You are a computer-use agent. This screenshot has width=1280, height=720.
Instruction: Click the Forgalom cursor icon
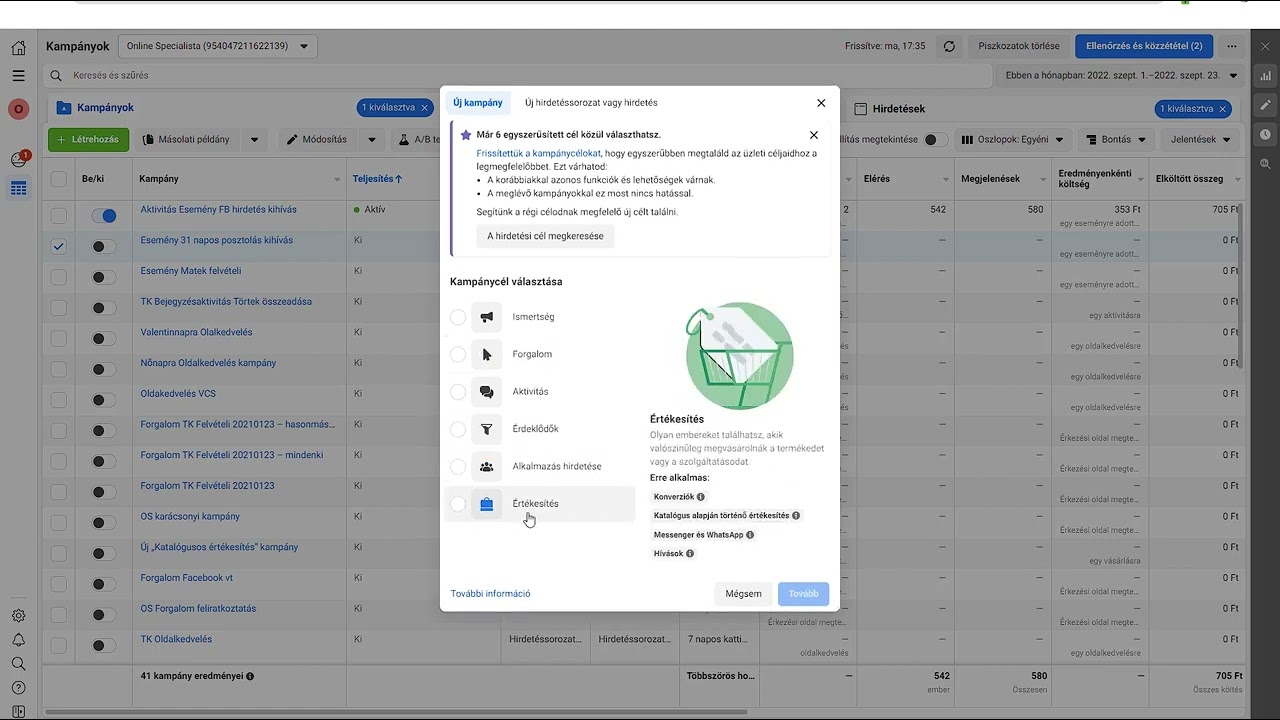[x=487, y=354]
